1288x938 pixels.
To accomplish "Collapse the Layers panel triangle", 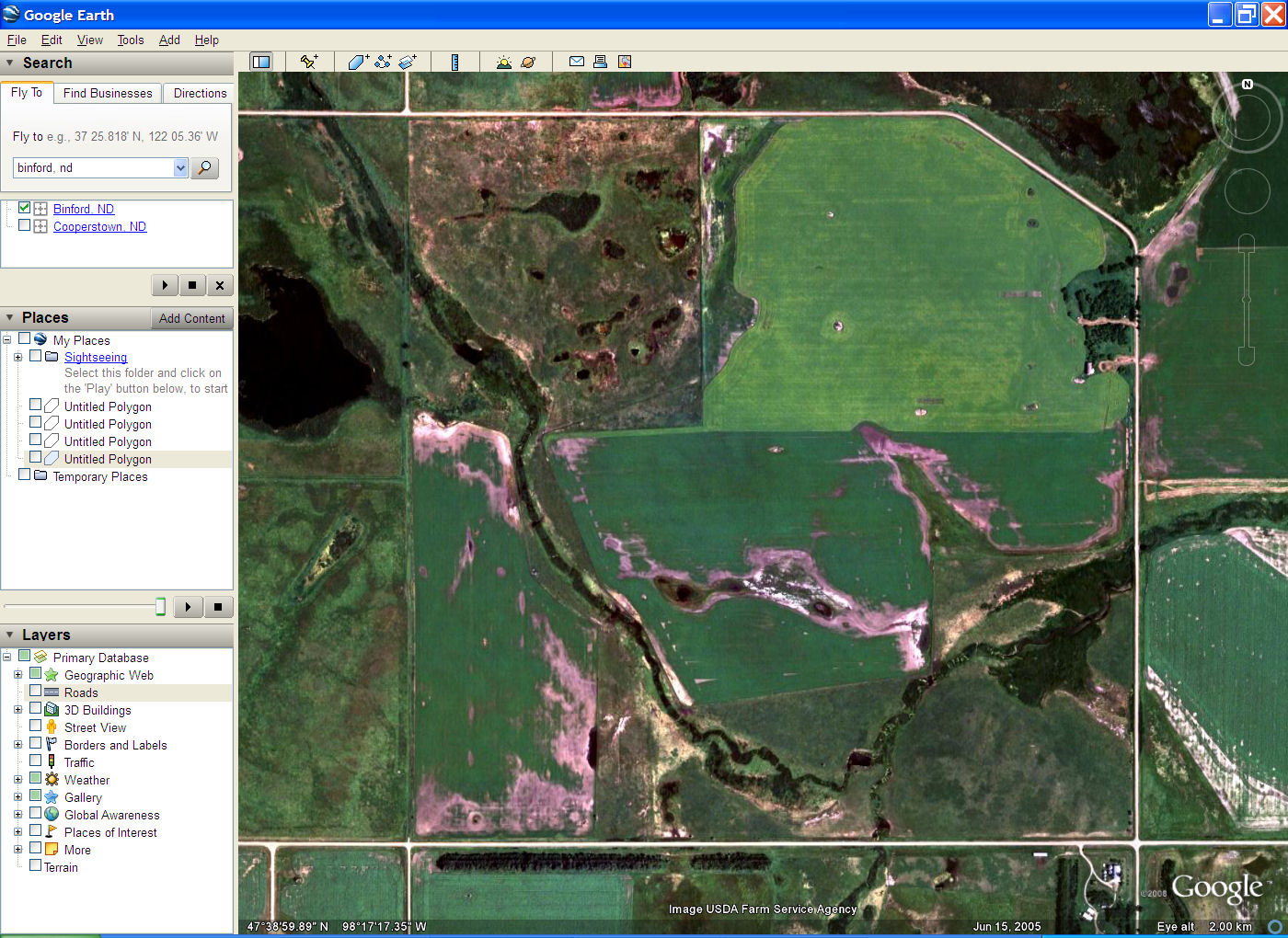I will coord(10,635).
